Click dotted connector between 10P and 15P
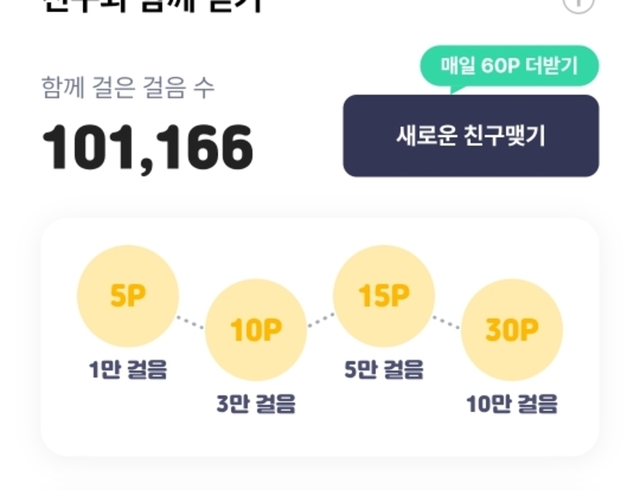The width and height of the screenshot is (640, 490). tap(320, 318)
